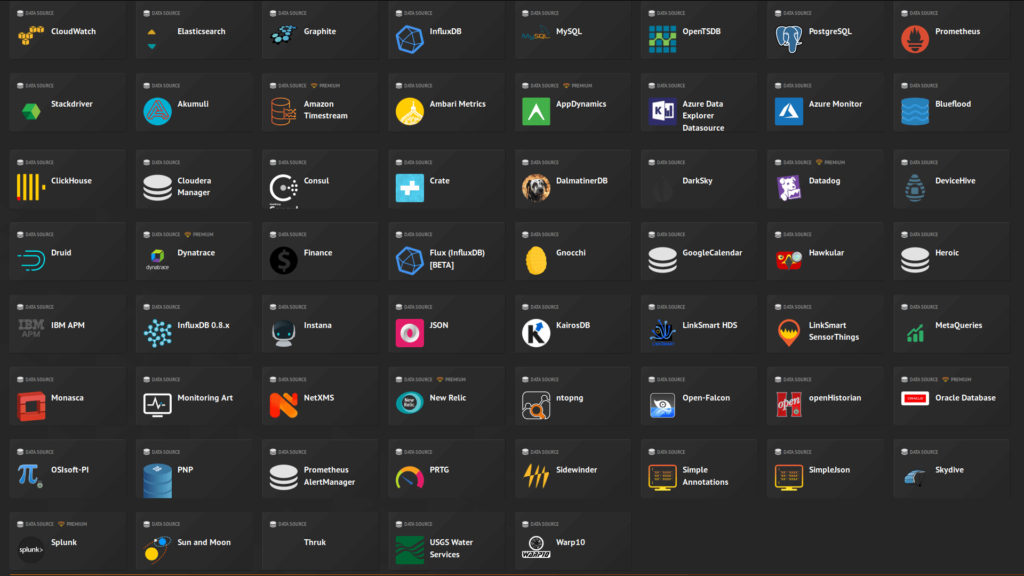Click the Gnocchi yellow icon
The image size is (1024, 576).
pyautogui.click(x=536, y=261)
